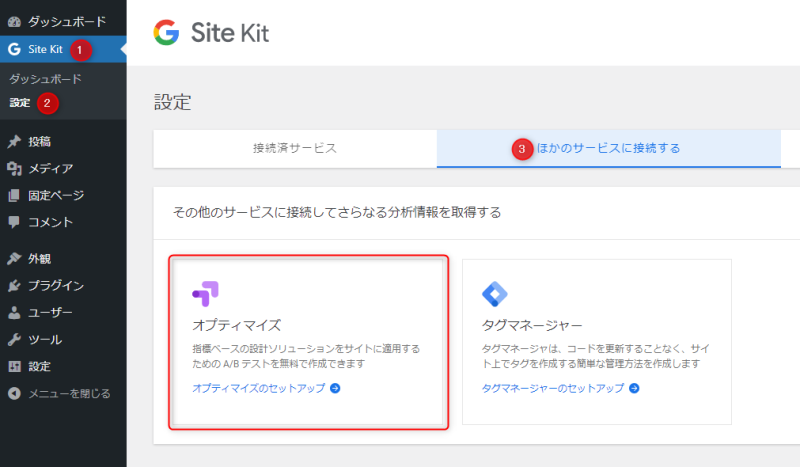Click the media icon beside メディア
The image size is (800, 467).
click(x=14, y=168)
